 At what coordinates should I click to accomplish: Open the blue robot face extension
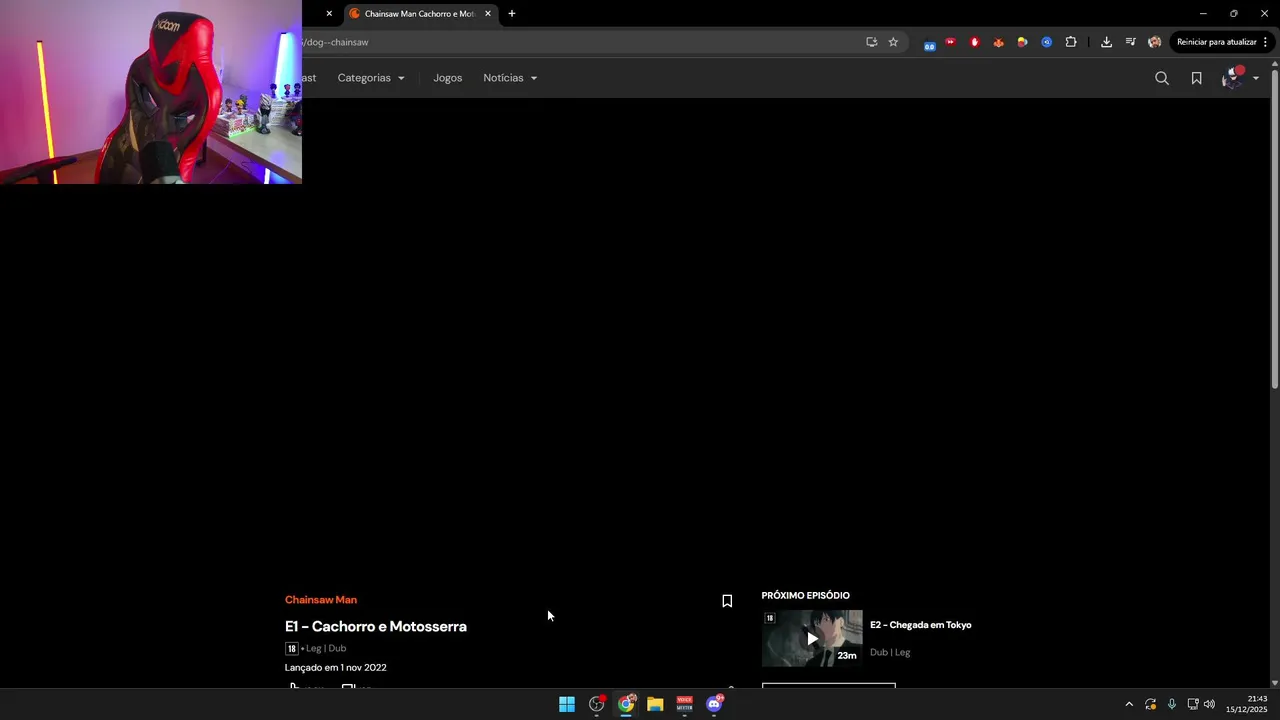[930, 43]
